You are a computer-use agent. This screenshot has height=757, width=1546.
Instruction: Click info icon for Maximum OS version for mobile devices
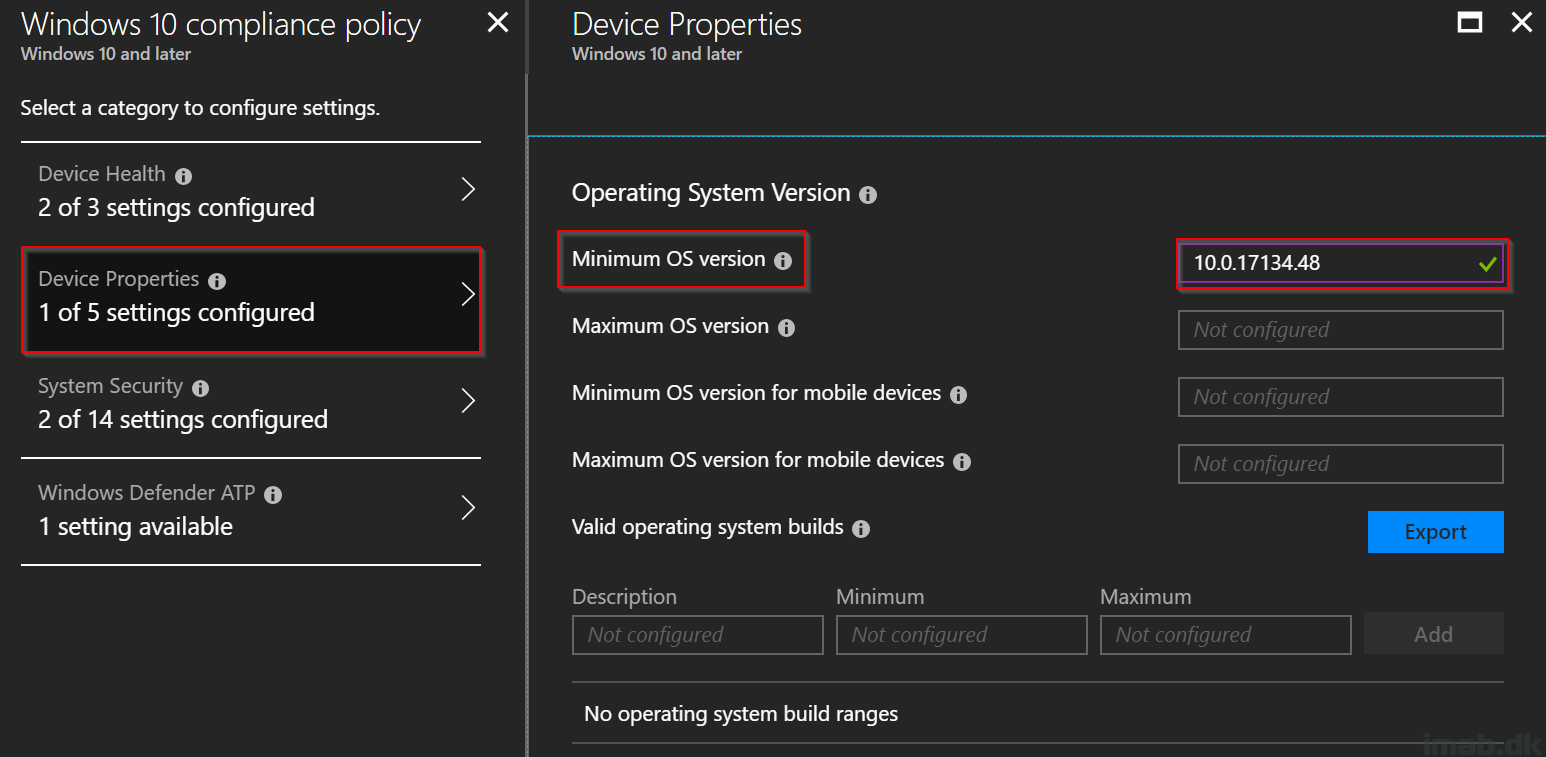(x=962, y=462)
